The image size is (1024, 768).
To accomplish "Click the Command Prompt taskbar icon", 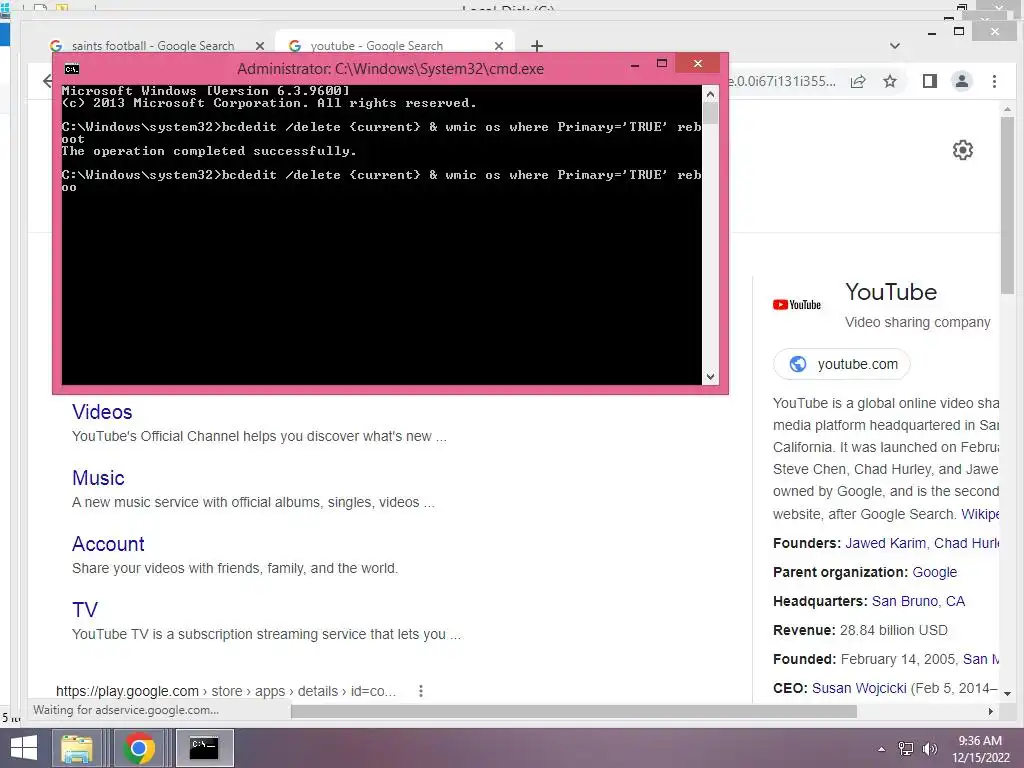I will [204, 748].
